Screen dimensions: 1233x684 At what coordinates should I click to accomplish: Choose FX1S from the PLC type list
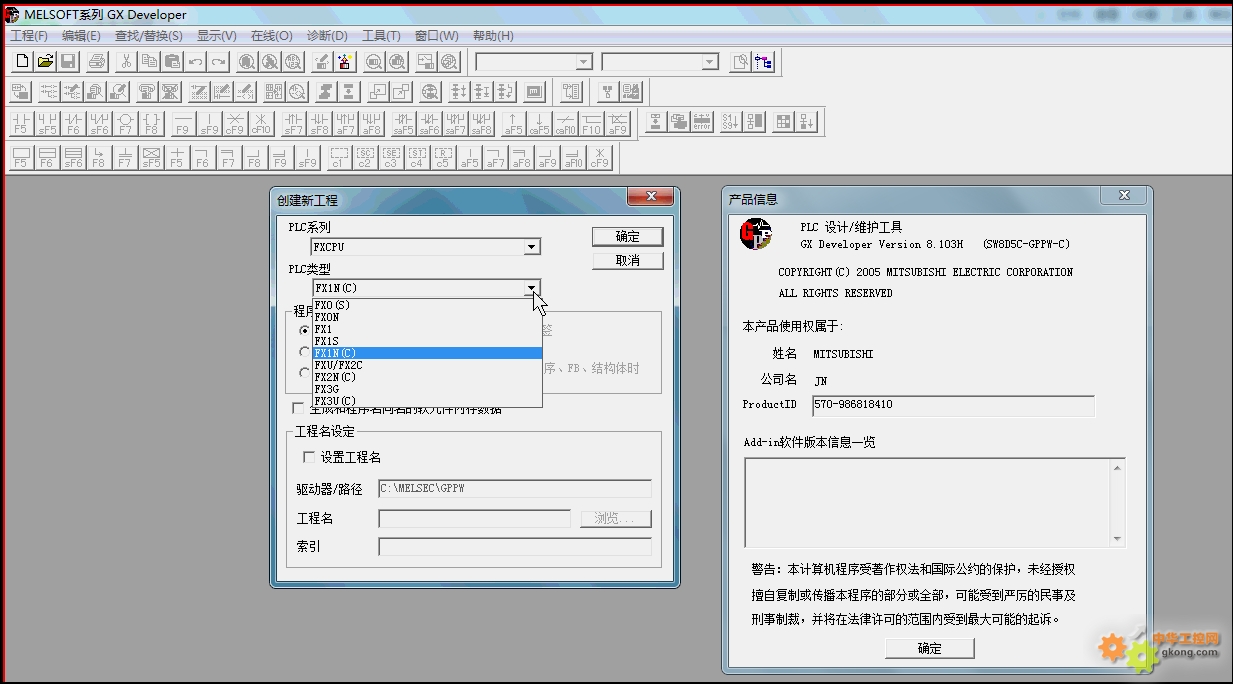coord(427,341)
